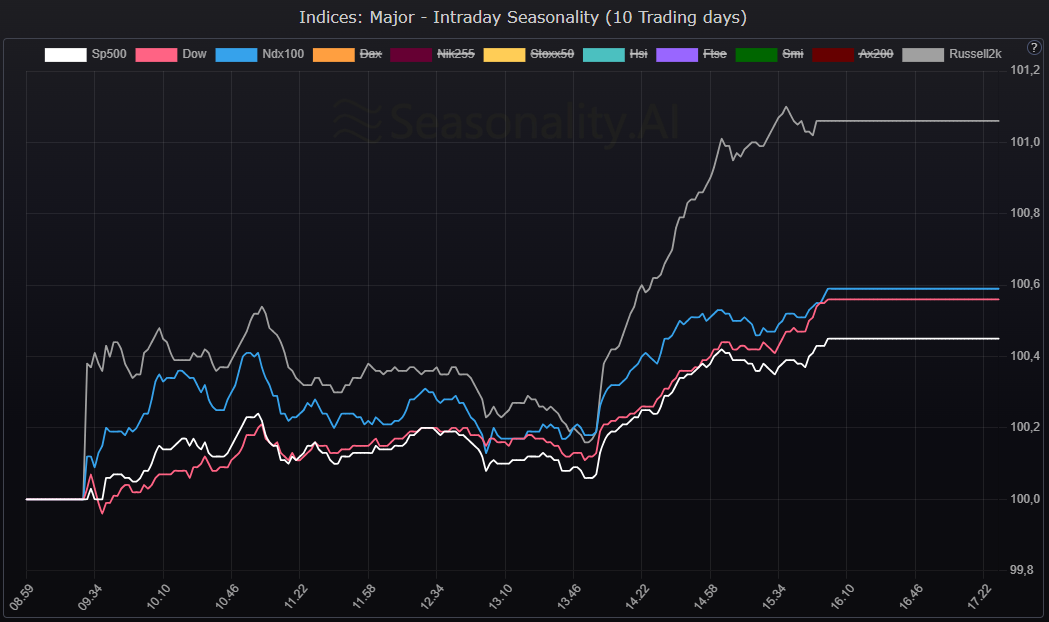Enable the hidden Hsi series label

[x=638, y=54]
